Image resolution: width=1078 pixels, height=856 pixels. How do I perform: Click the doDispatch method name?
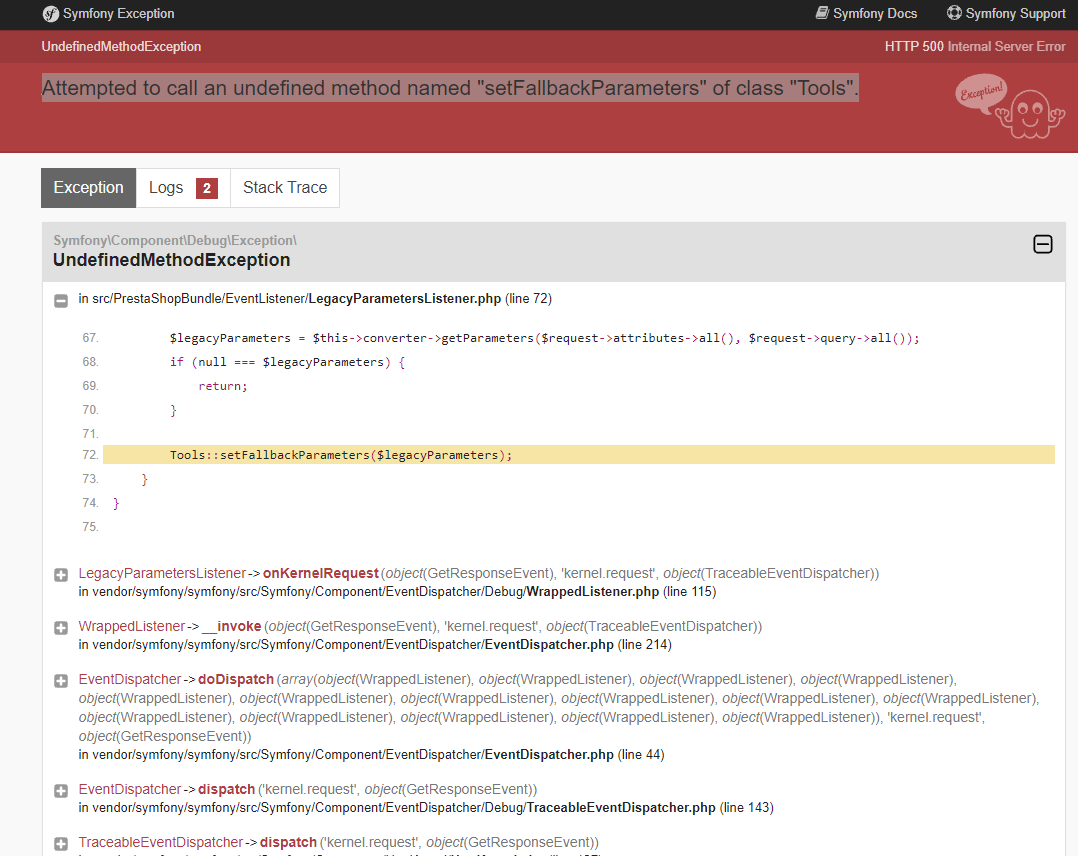tap(236, 679)
